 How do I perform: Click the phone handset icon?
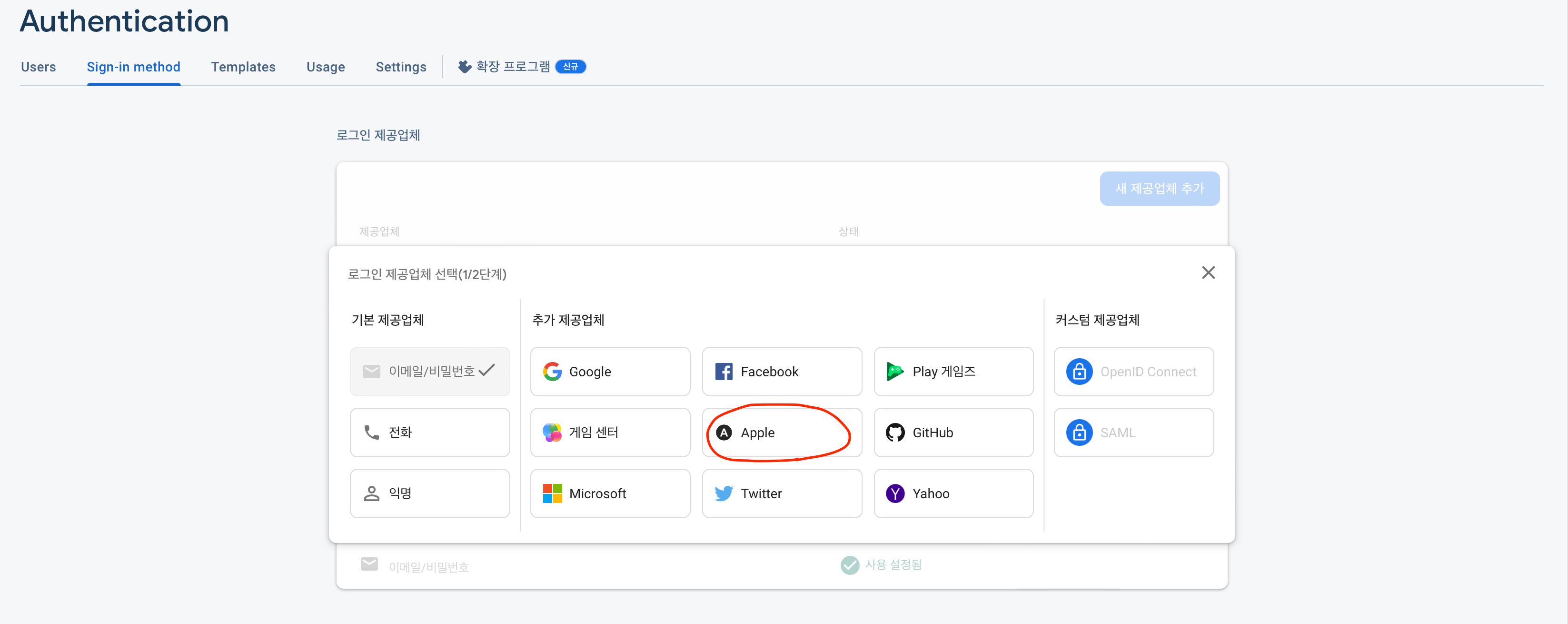click(x=371, y=432)
